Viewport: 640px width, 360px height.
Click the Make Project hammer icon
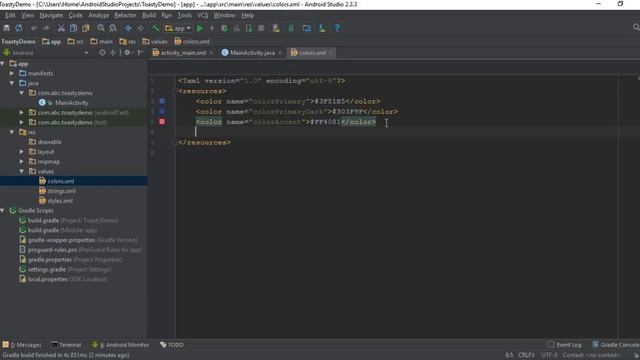pos(156,28)
